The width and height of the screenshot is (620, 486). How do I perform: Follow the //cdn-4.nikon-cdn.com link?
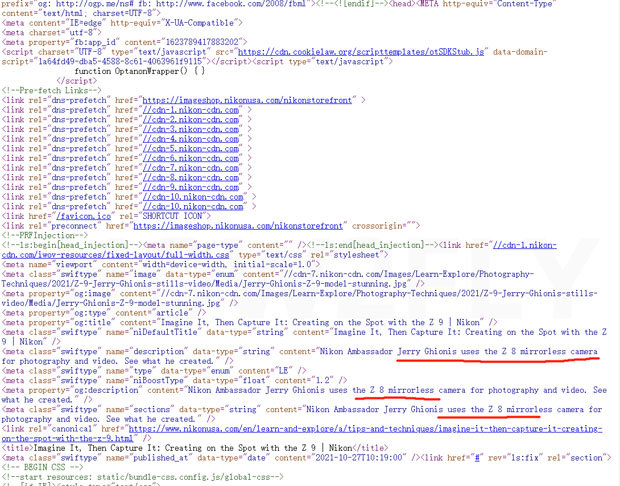pyautogui.click(x=191, y=139)
